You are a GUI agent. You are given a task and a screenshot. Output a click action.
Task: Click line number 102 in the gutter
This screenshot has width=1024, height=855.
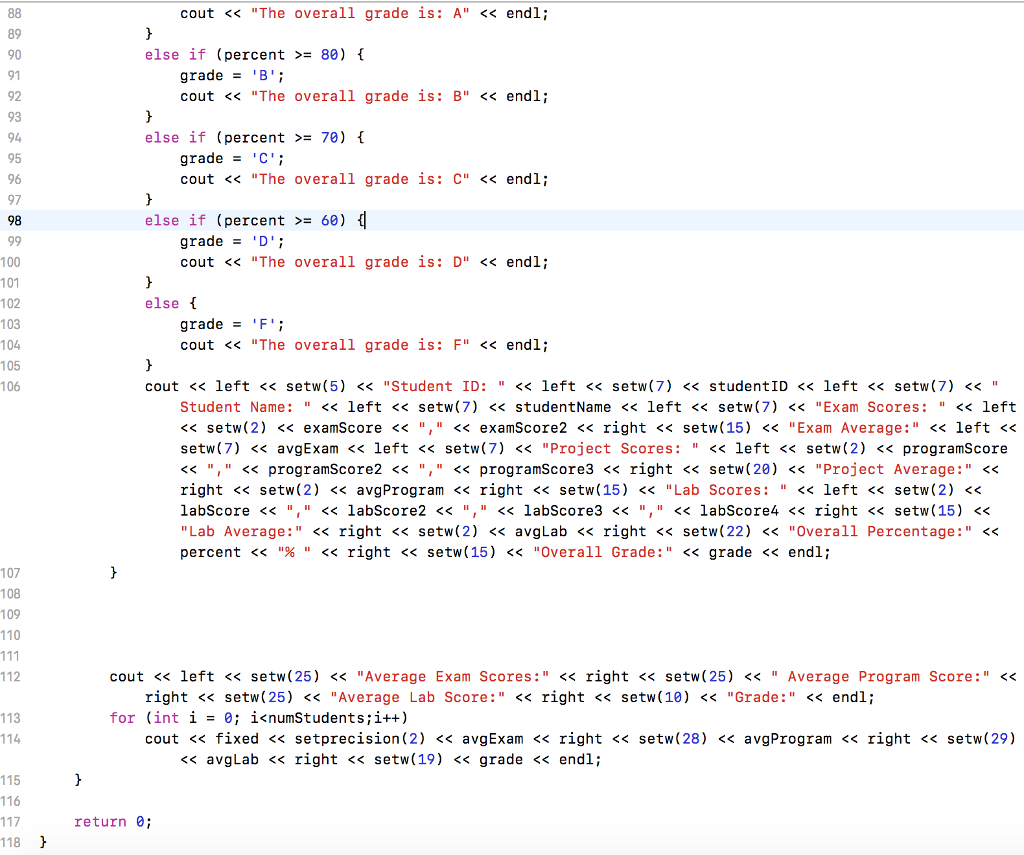coord(10,304)
